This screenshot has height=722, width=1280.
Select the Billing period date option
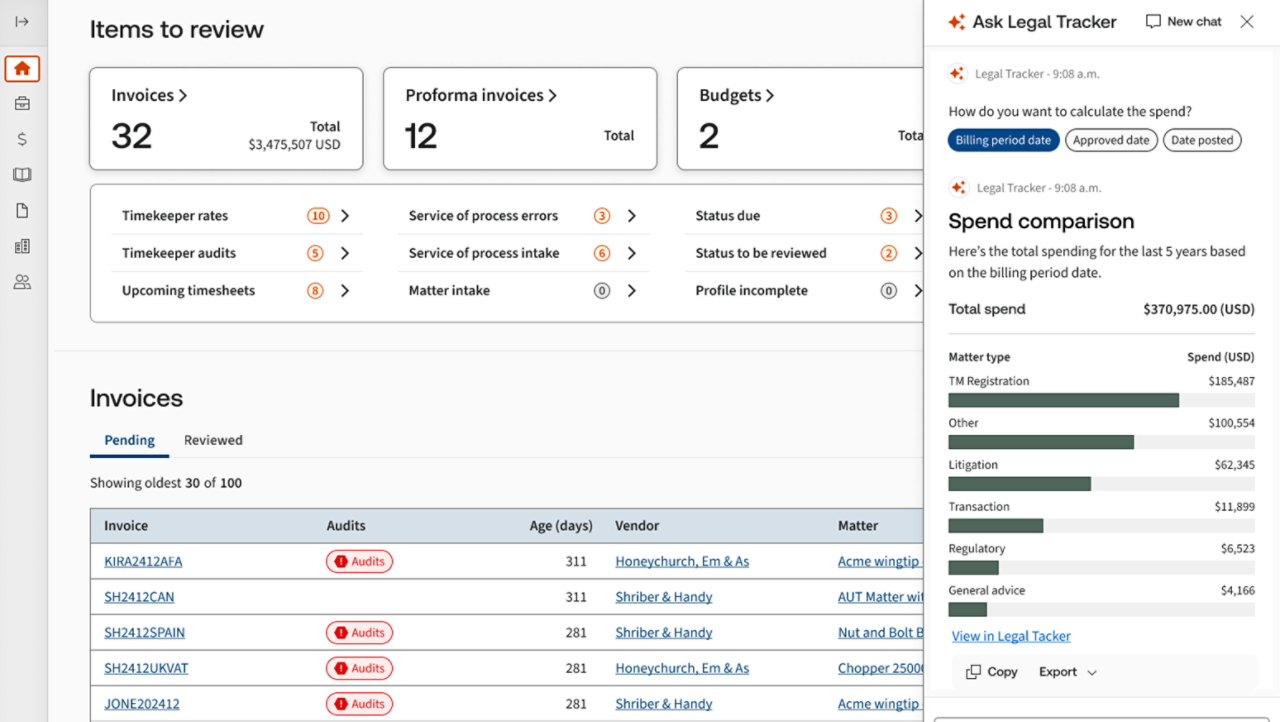1003,141
